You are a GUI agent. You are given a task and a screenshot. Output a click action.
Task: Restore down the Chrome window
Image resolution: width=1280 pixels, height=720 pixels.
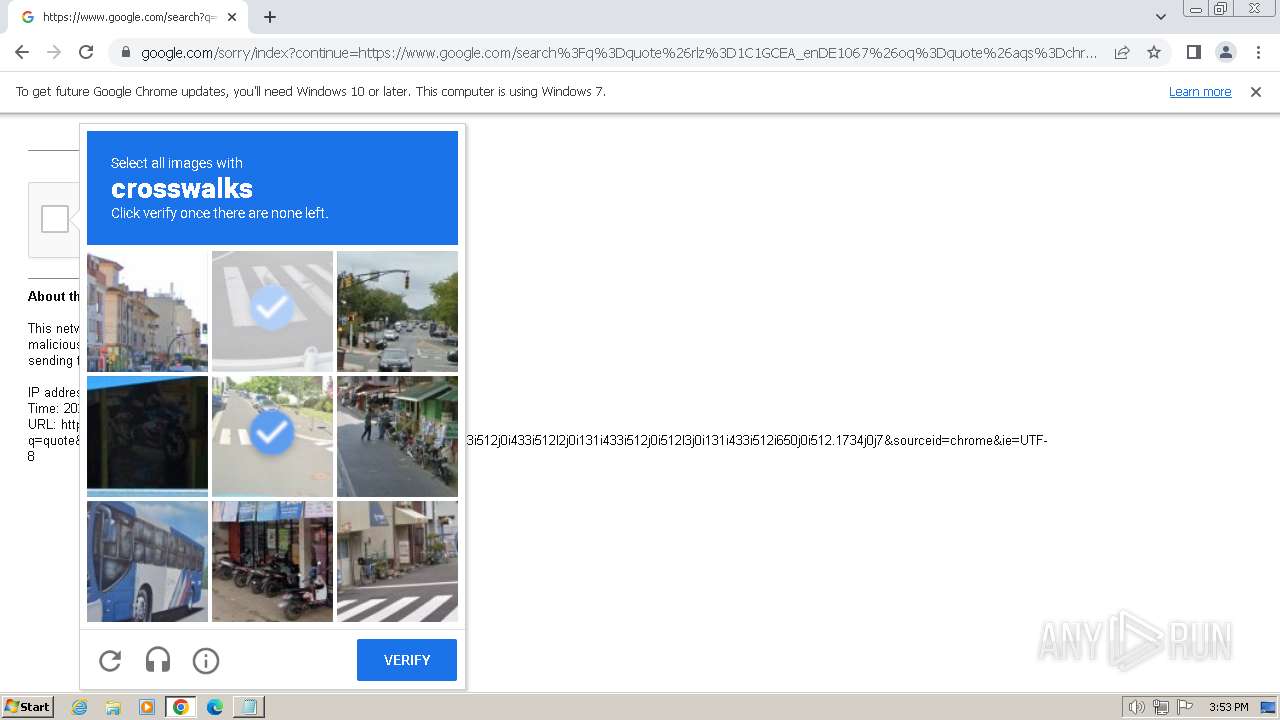pos(1221,9)
